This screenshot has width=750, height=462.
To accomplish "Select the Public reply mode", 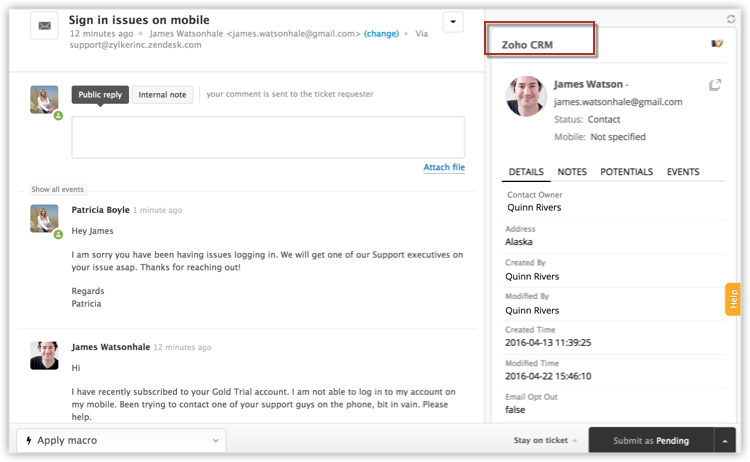I will point(100,95).
